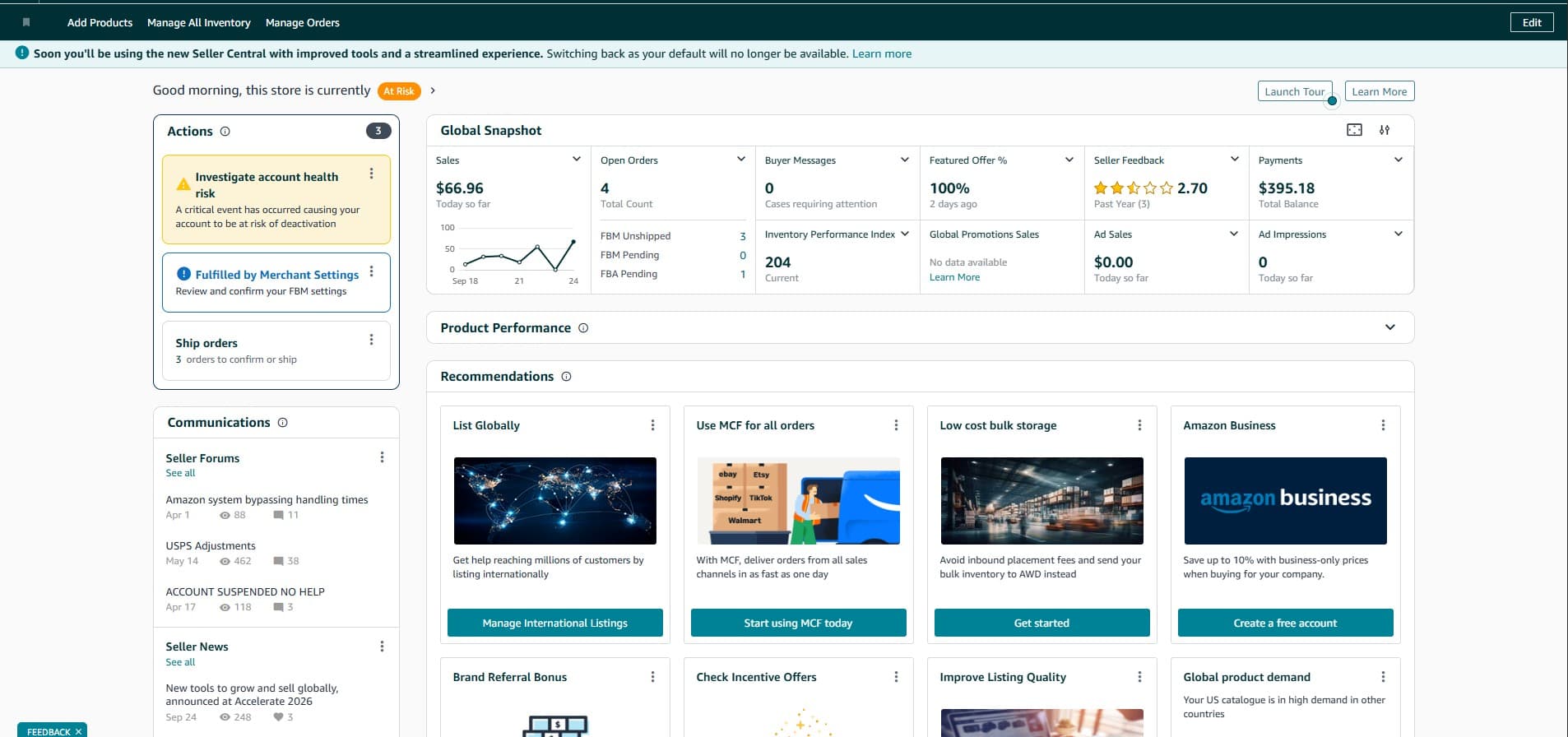Click the Edit button in top bar

(x=1532, y=22)
